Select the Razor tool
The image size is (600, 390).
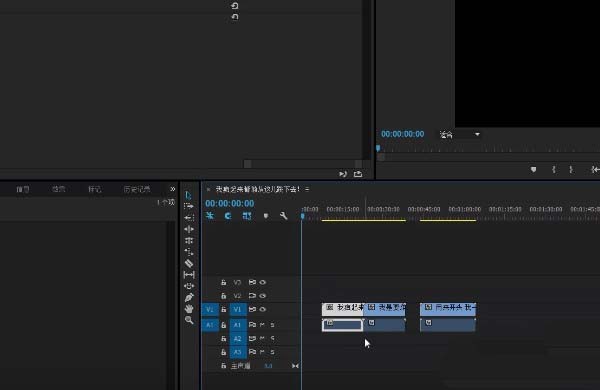tap(189, 263)
